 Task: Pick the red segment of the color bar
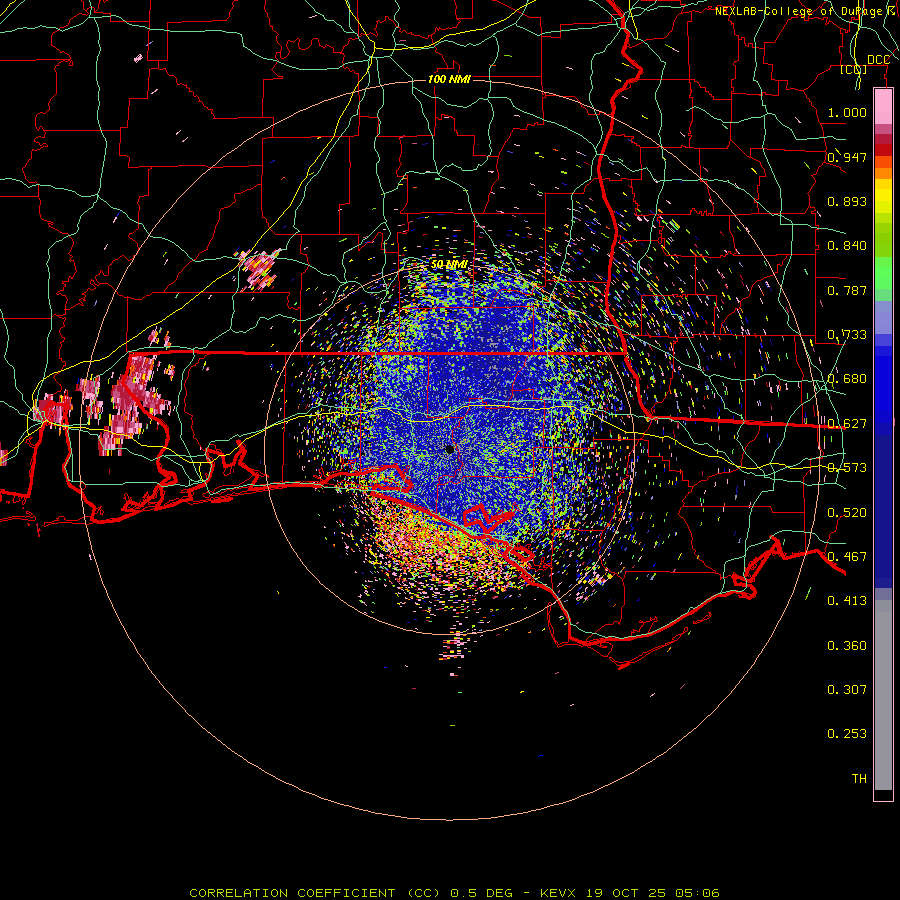pos(883,150)
